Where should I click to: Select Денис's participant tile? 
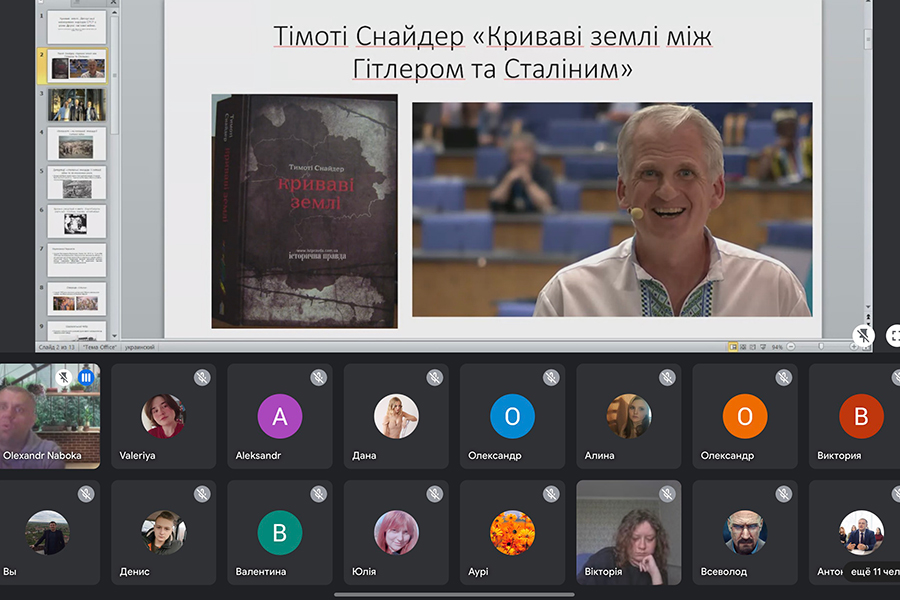(164, 532)
